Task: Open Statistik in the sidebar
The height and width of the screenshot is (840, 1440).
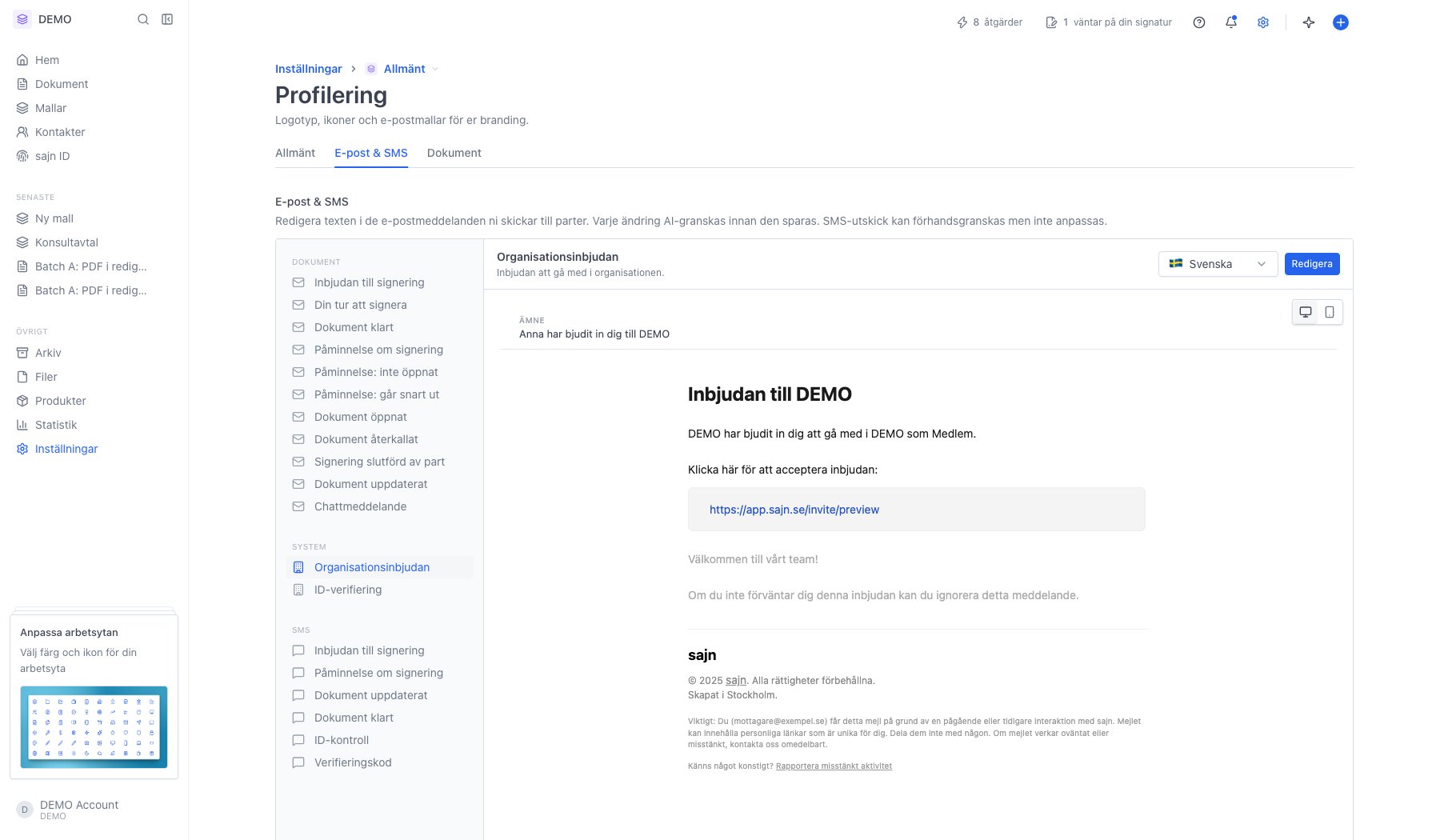Action: point(94,425)
